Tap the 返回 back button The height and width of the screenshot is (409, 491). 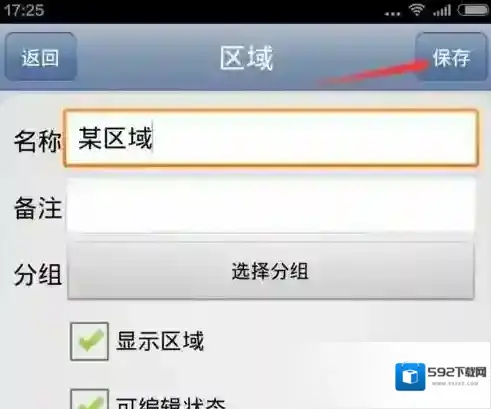41,57
